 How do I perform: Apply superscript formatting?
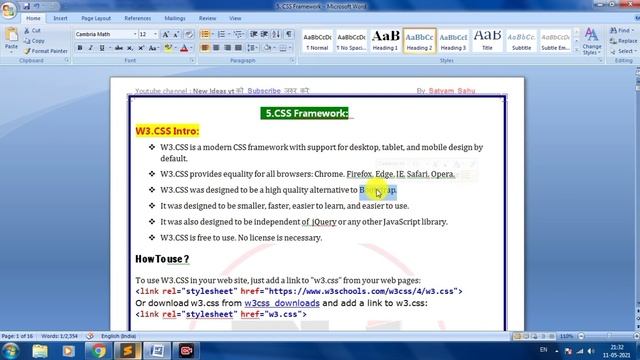pos(141,48)
